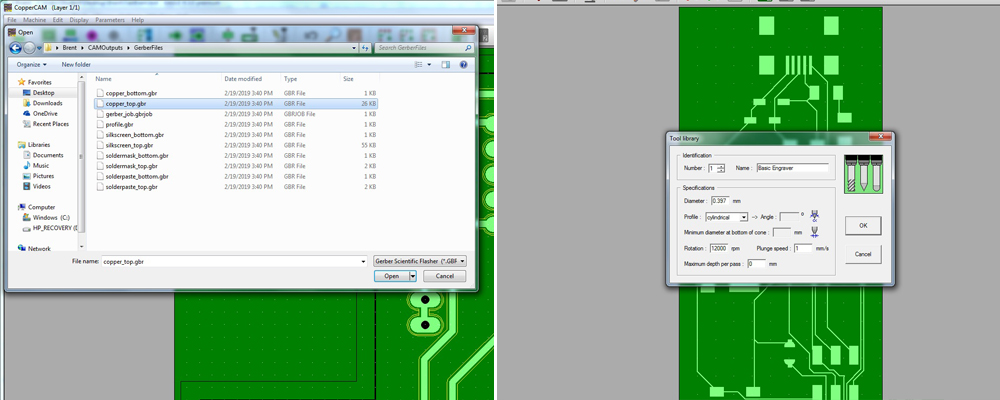Open Downloads from the navigation pane
Viewport: 1000px width, 400px height.
(x=47, y=103)
